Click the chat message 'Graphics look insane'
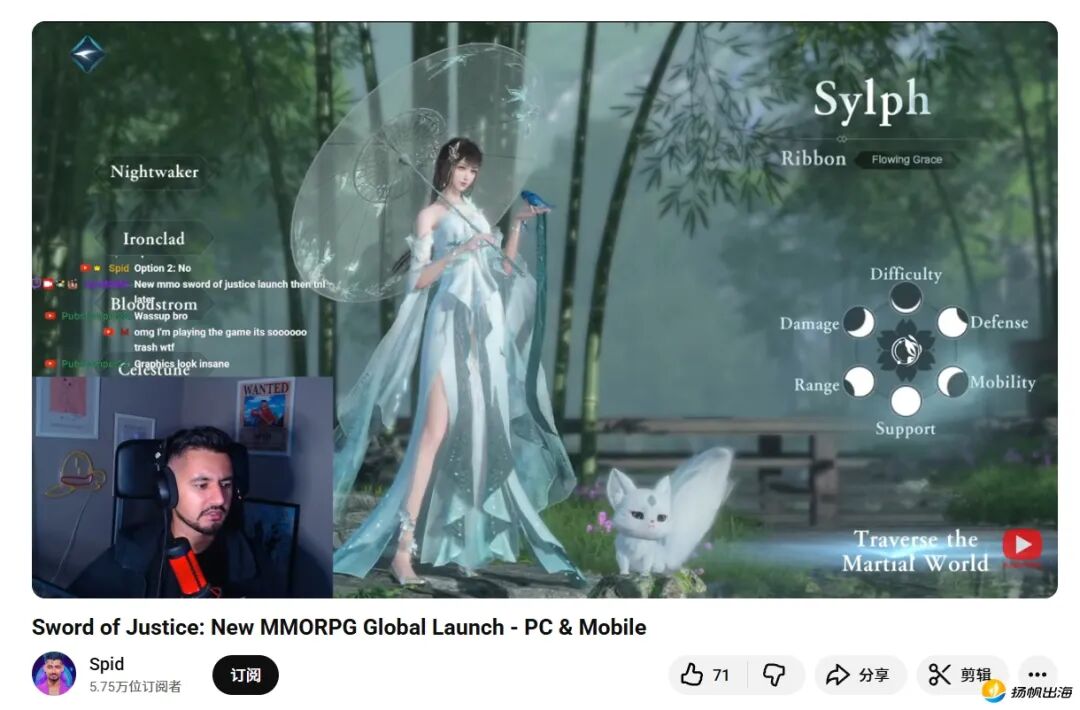This screenshot has height=710, width=1080. (x=182, y=364)
